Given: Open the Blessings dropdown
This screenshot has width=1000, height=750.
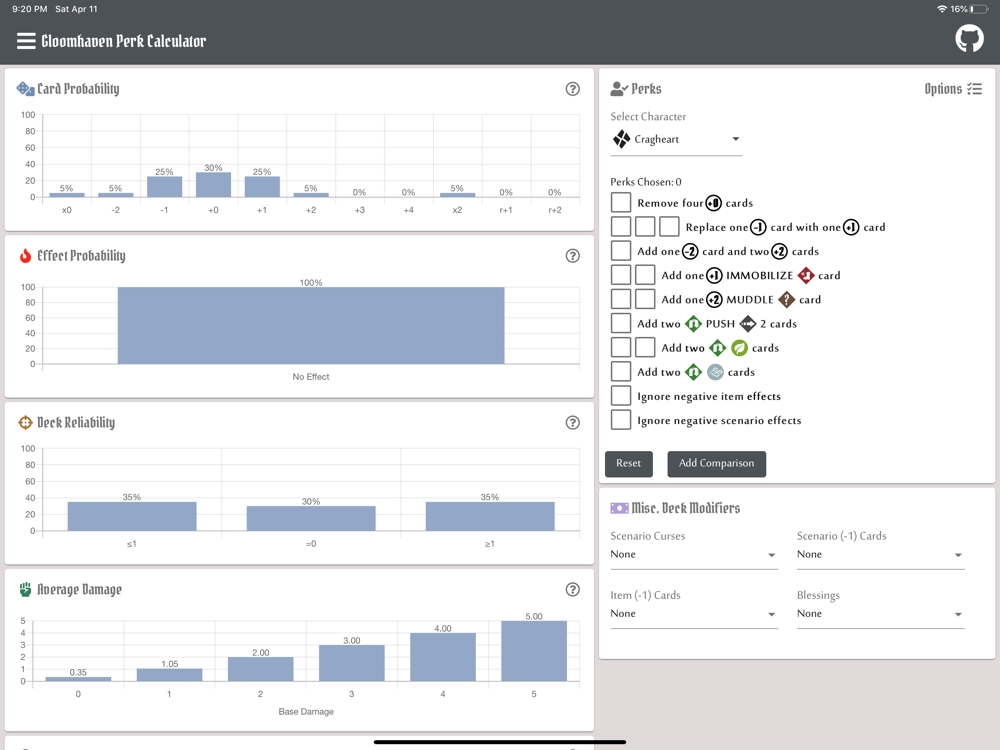Looking at the screenshot, I should [880, 614].
